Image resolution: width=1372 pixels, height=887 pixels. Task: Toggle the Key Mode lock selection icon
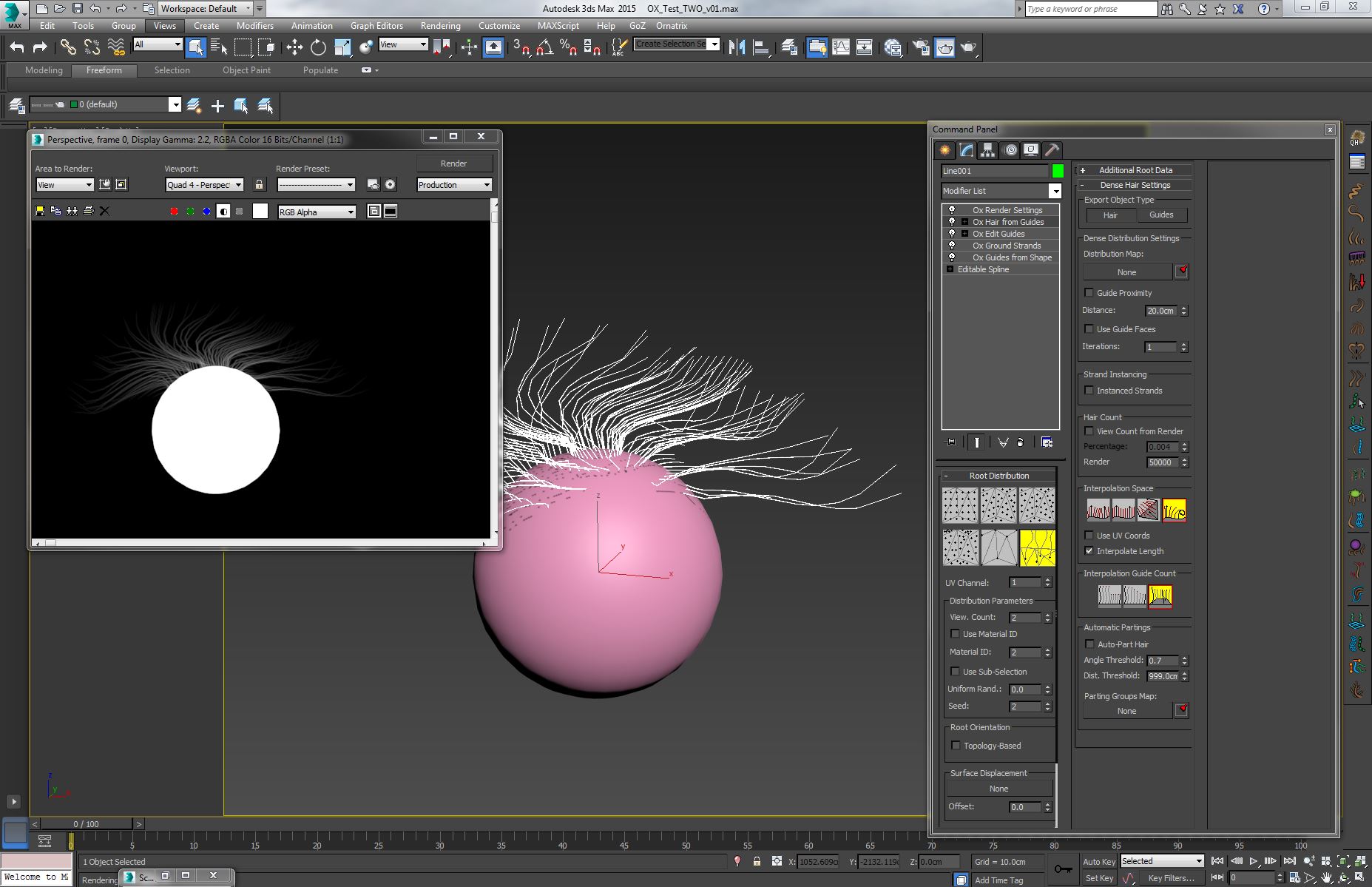[757, 861]
